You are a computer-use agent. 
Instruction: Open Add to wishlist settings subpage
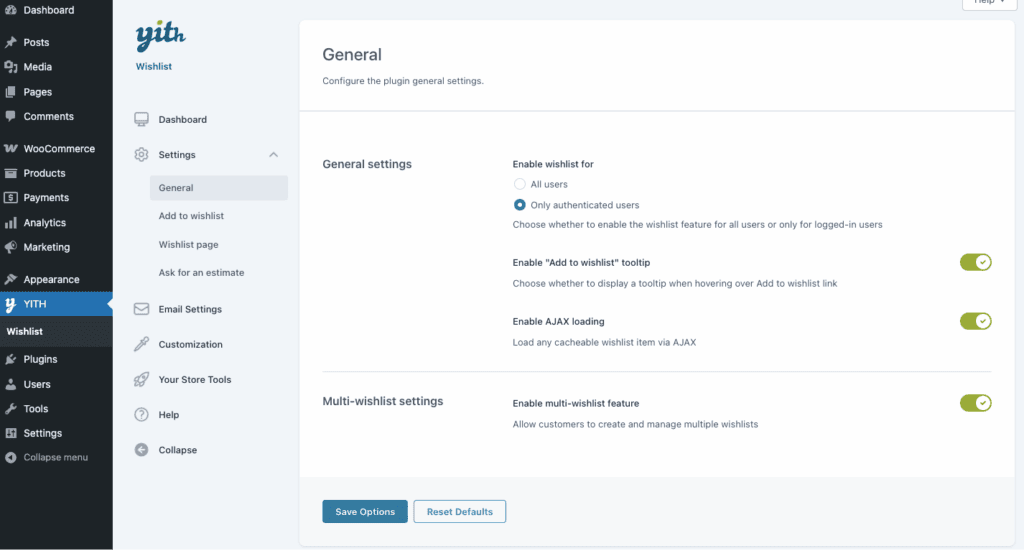pos(191,216)
